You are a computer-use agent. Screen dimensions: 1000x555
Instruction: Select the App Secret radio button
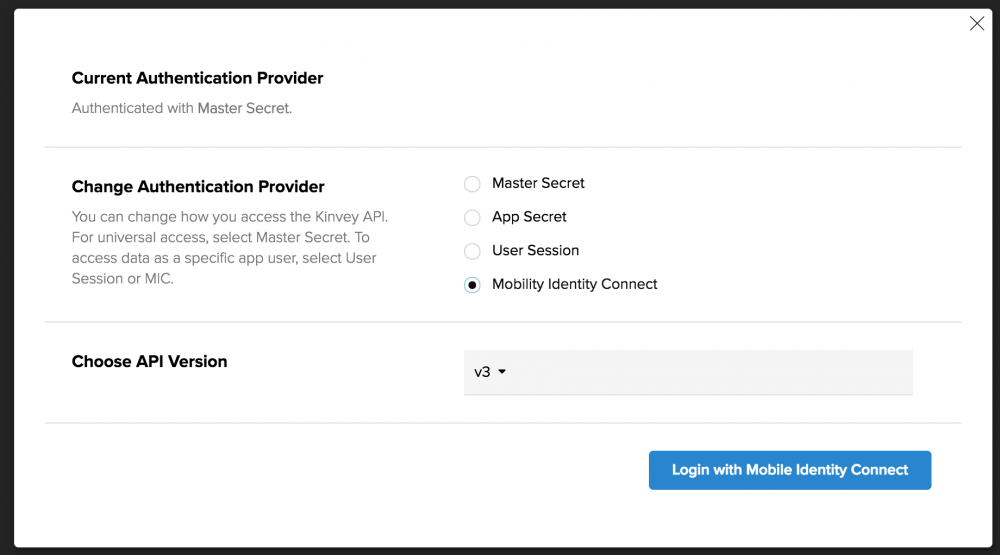pyautogui.click(x=472, y=218)
